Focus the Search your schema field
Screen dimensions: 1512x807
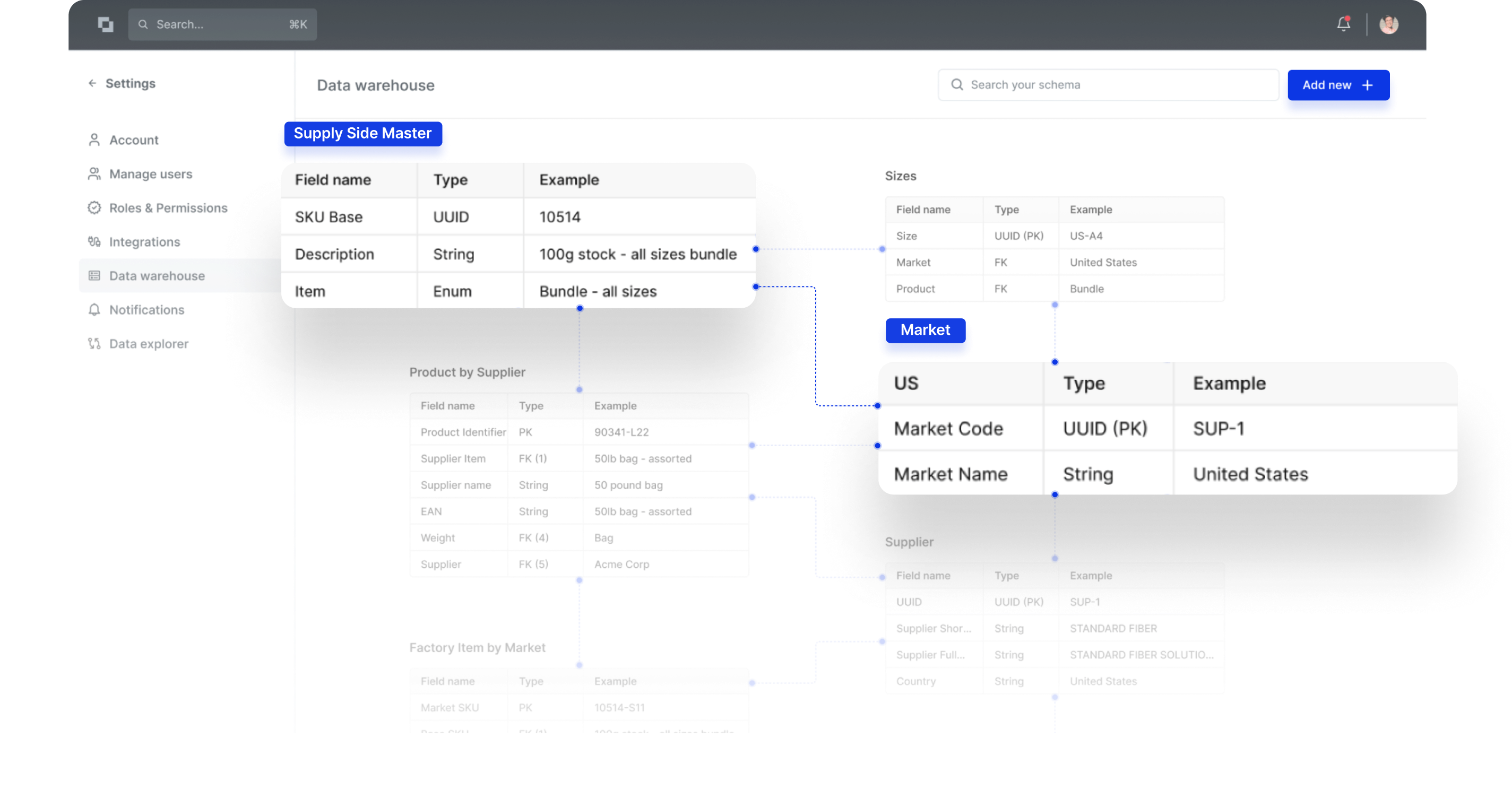coord(1108,85)
